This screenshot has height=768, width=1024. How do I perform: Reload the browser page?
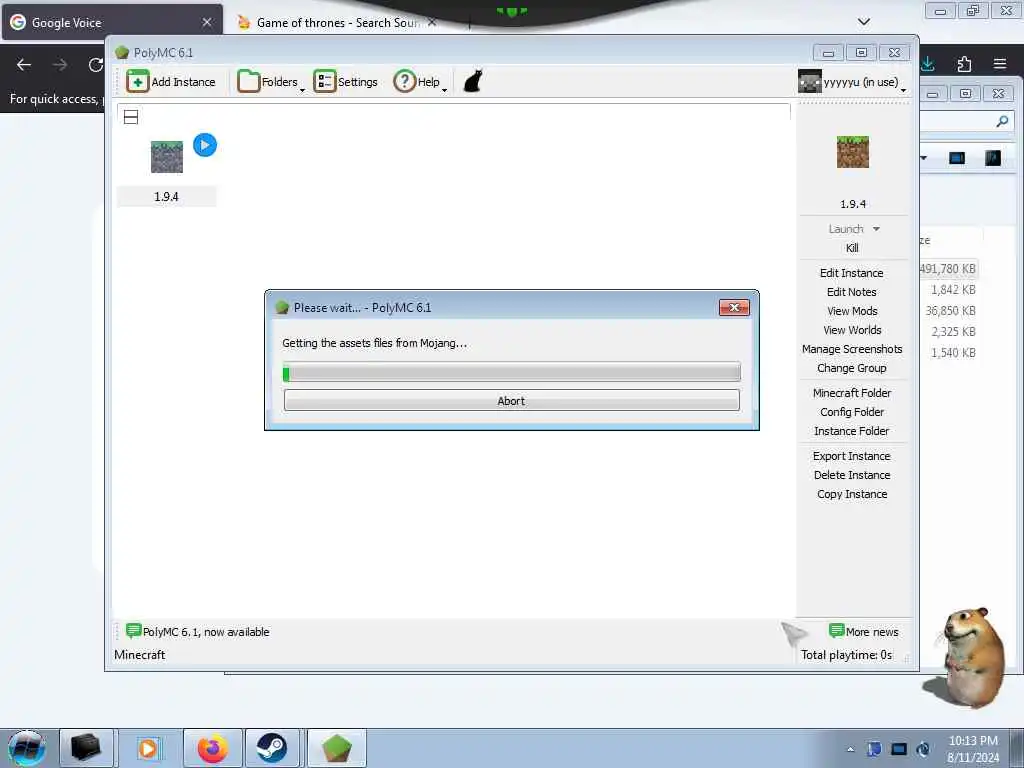click(x=96, y=65)
